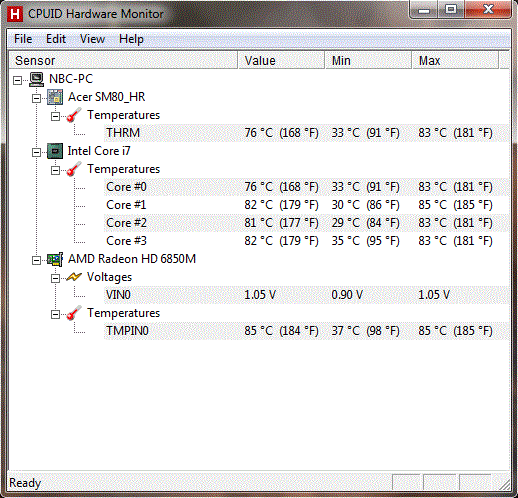Click the Value column header
This screenshot has height=498, width=518.
tap(281, 60)
